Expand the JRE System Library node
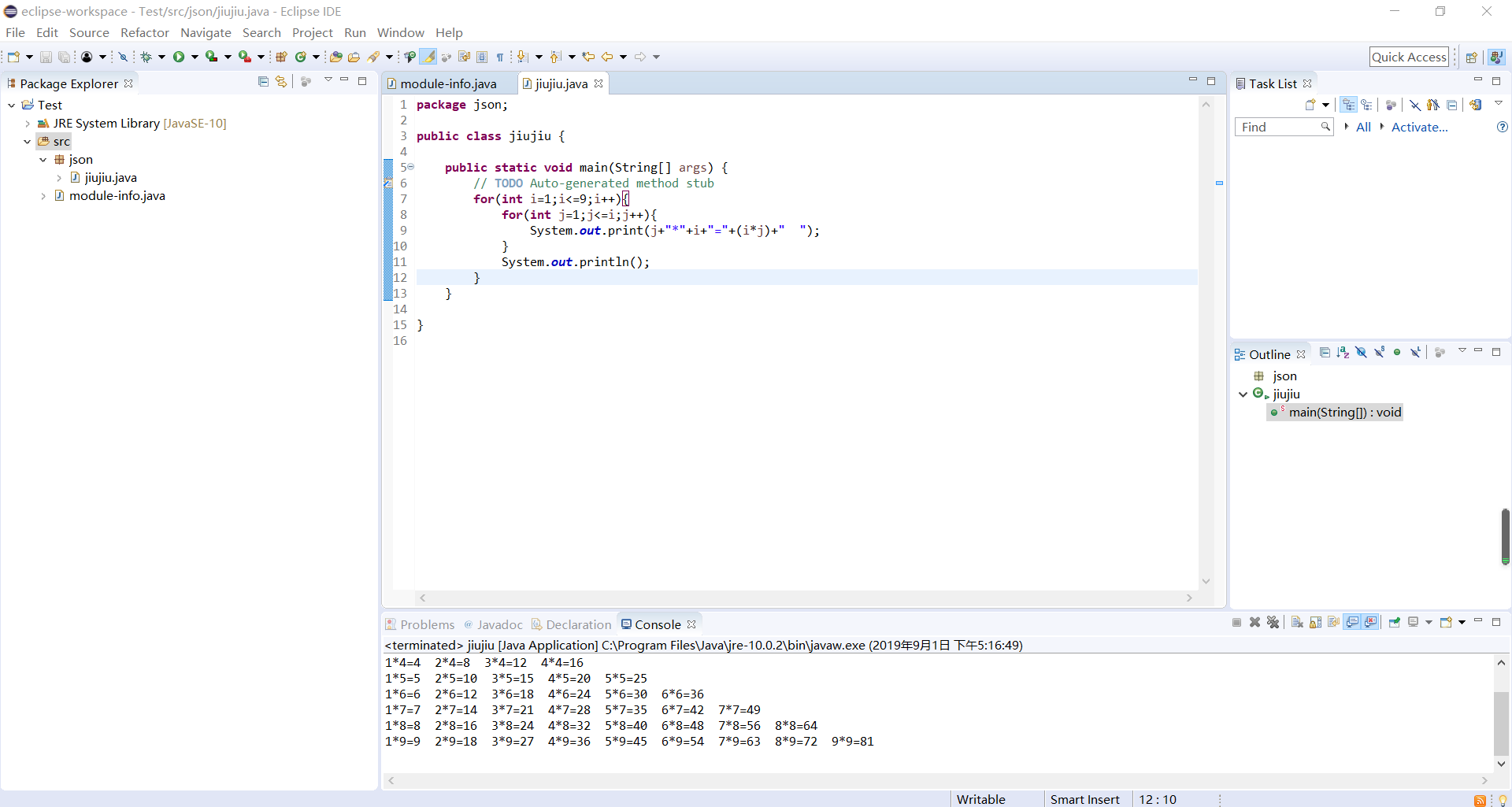This screenshot has width=1512, height=807. [28, 124]
